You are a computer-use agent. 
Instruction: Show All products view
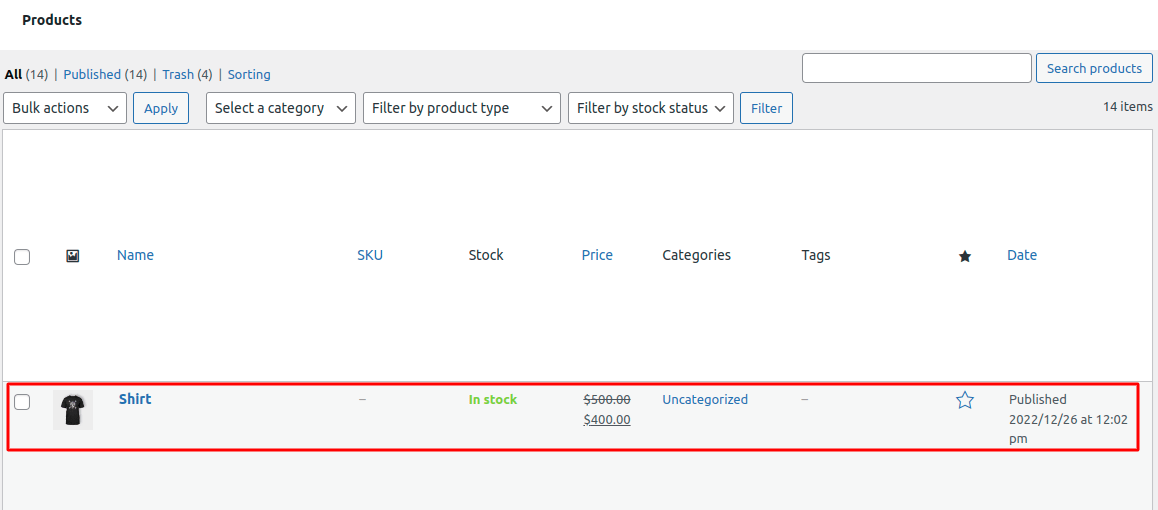click(x=13, y=74)
